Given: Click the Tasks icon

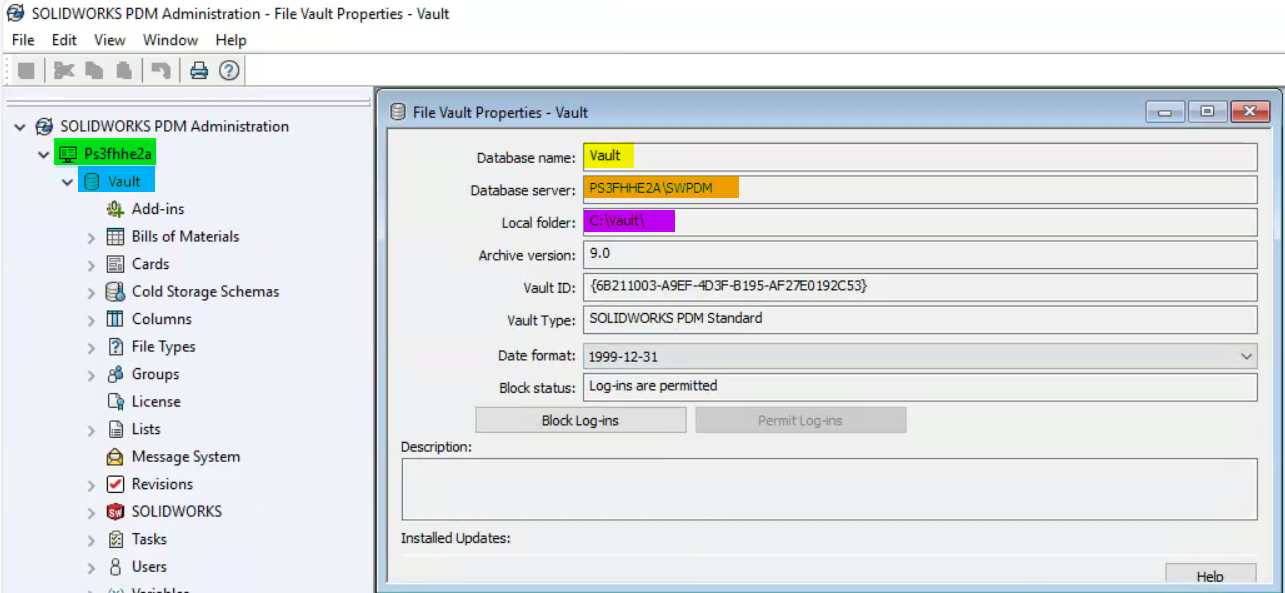Looking at the screenshot, I should point(115,539).
